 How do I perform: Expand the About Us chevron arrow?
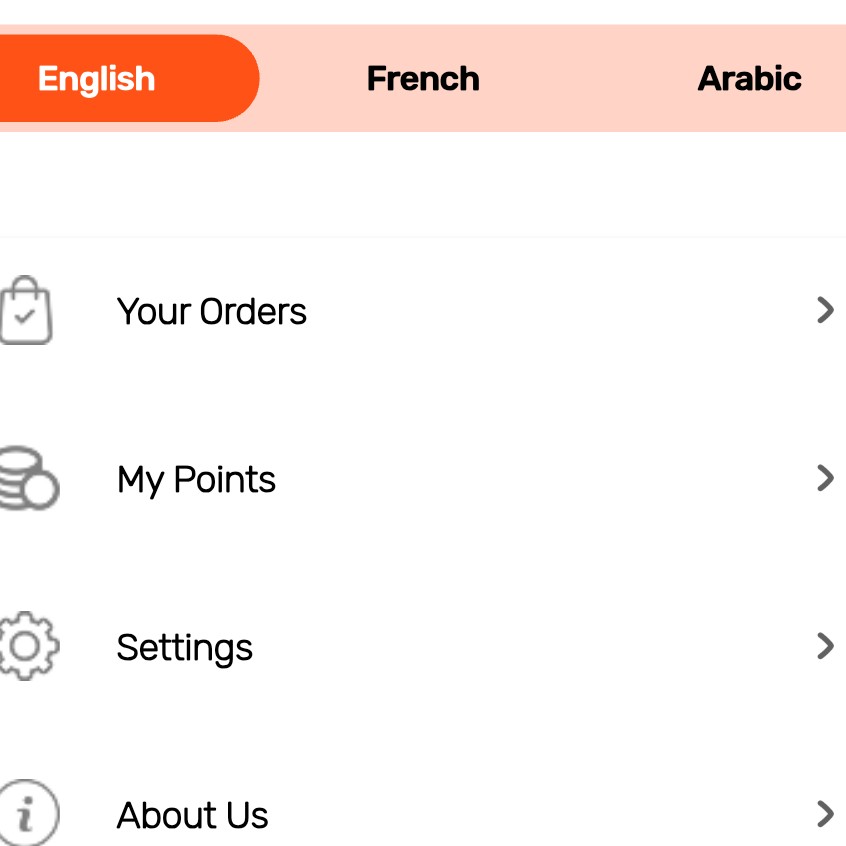coord(825,814)
